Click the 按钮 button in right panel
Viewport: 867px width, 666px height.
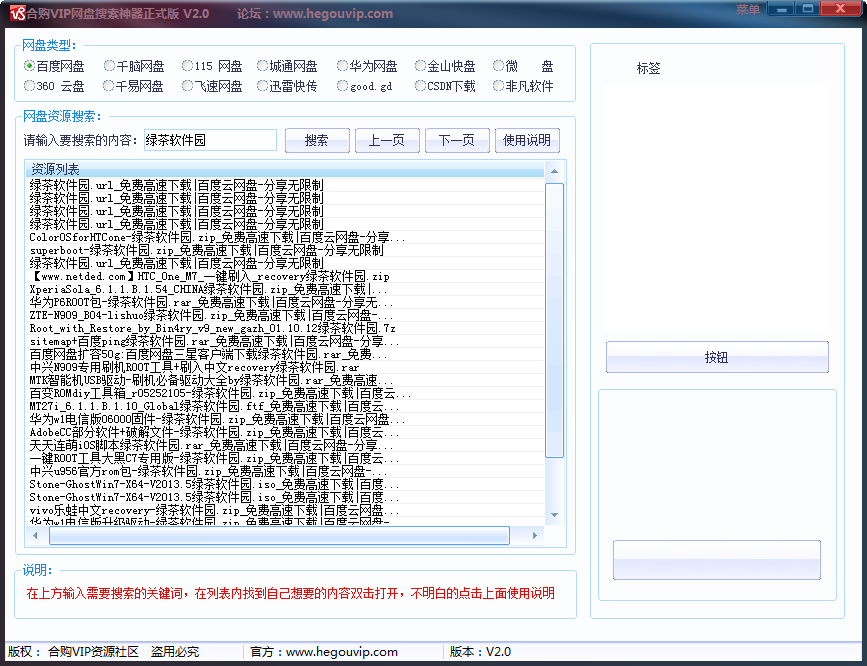[717, 357]
